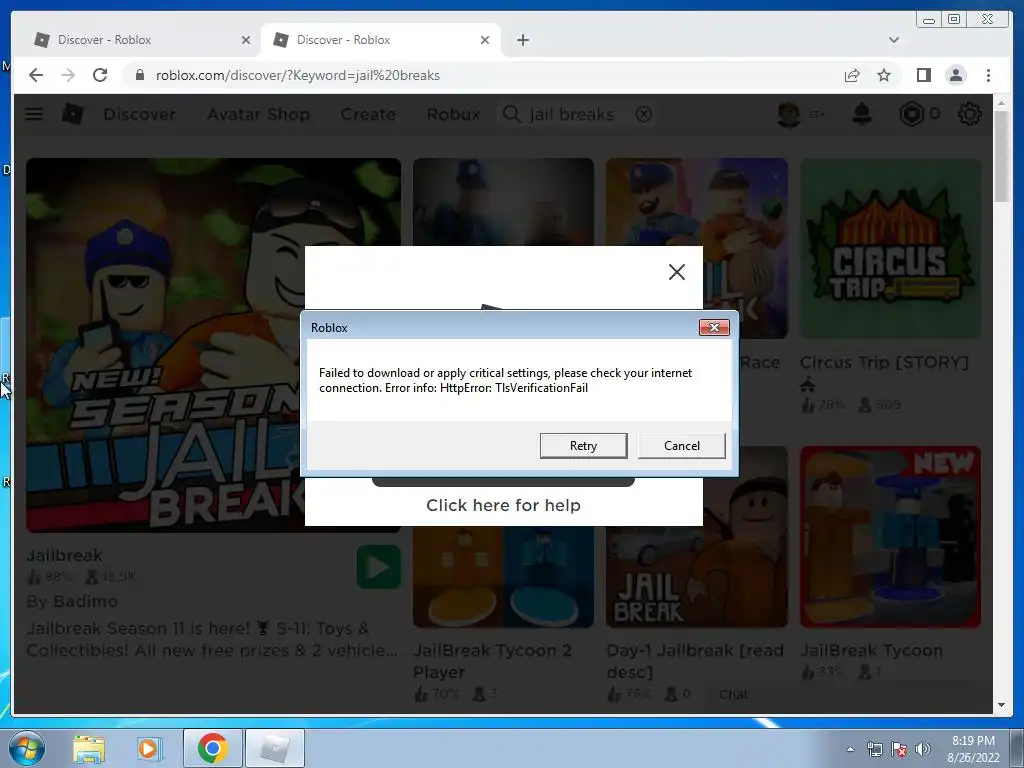Screen dimensions: 1024x768
Task: Click the page scrollbar up arrow
Action: tap(1001, 103)
